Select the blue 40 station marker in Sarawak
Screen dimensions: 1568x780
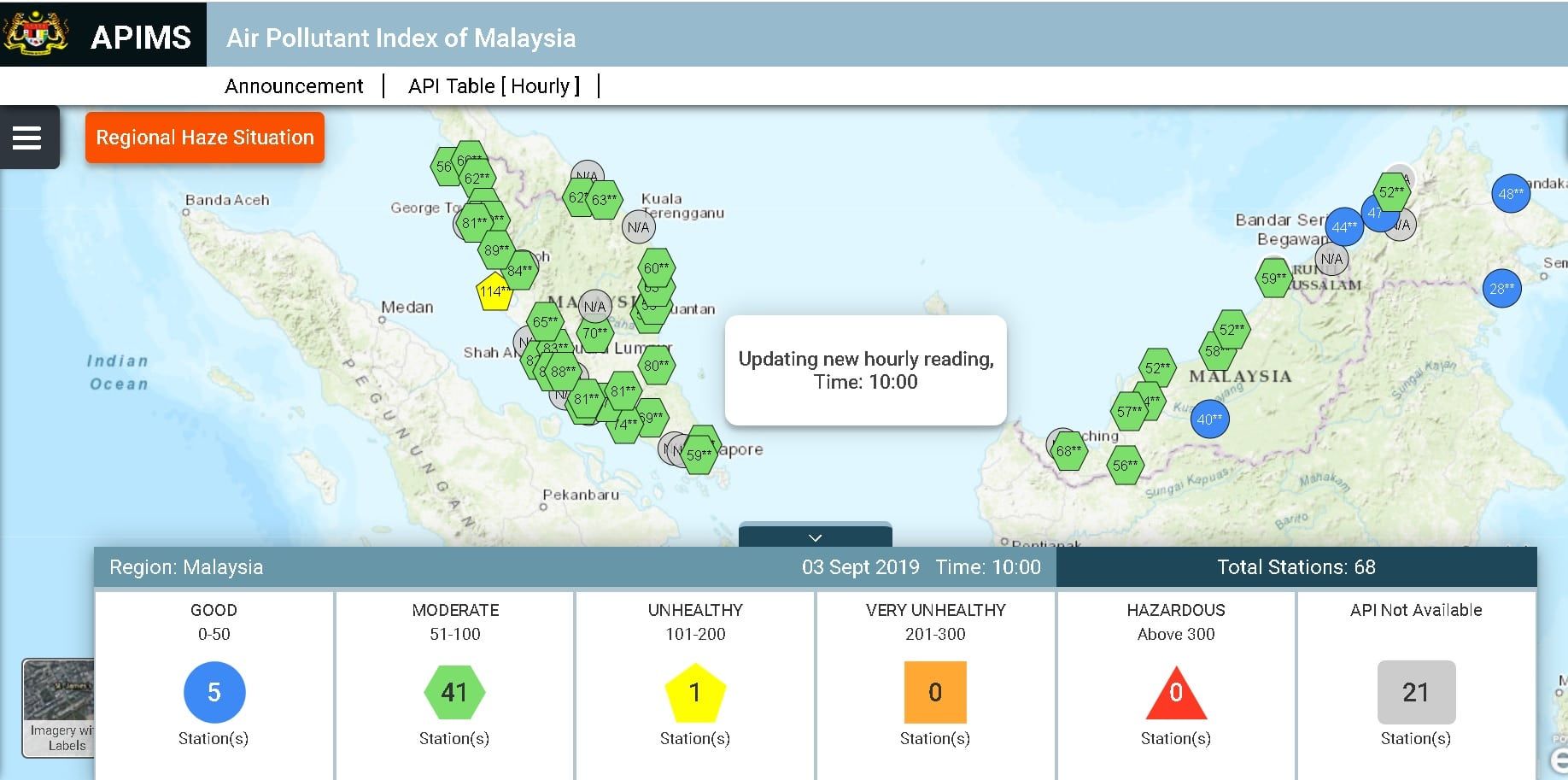click(1209, 419)
